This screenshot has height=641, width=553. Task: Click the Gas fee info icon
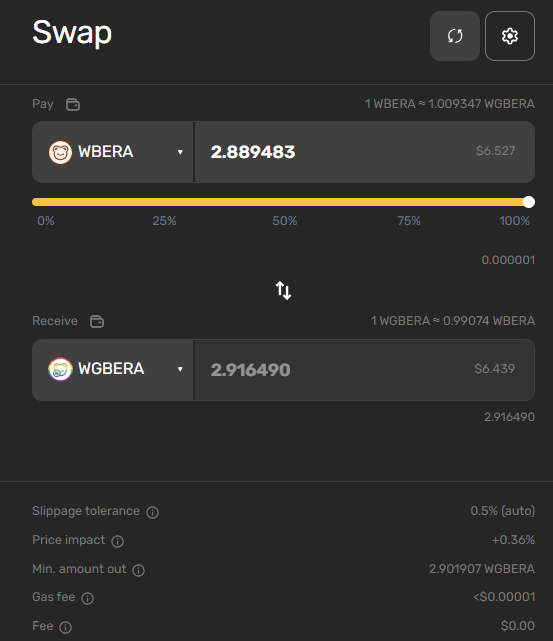tap(87, 598)
